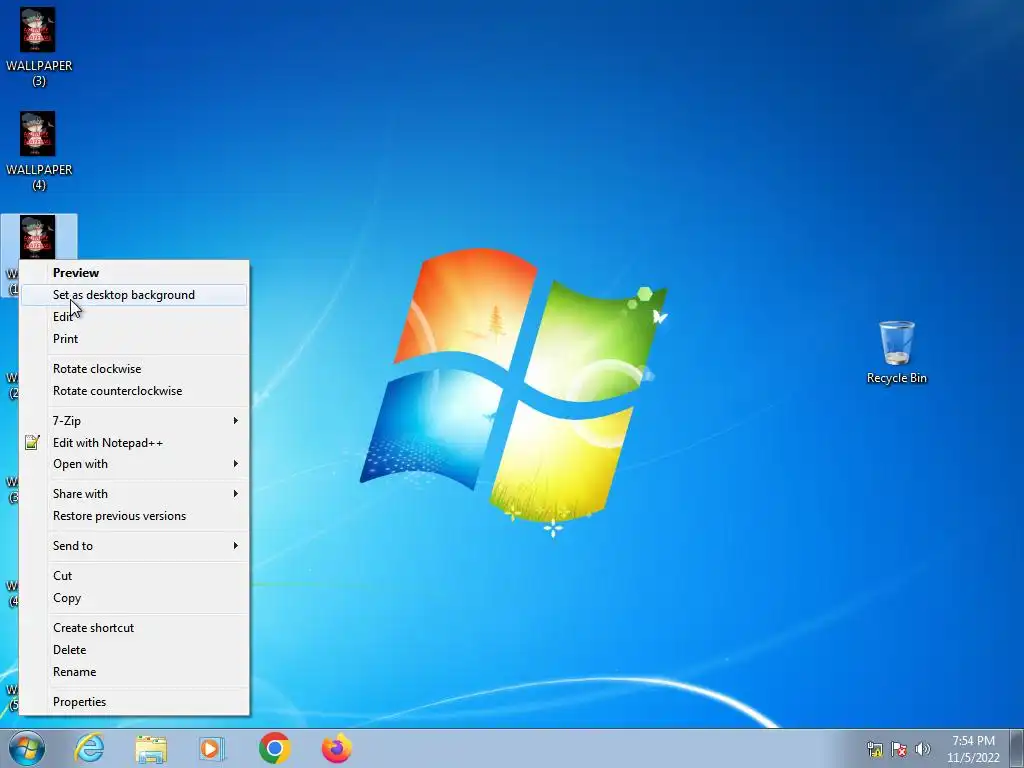The width and height of the screenshot is (1024, 768).
Task: Open the WALLPAPER (3) desktop icon
Action: (39, 46)
